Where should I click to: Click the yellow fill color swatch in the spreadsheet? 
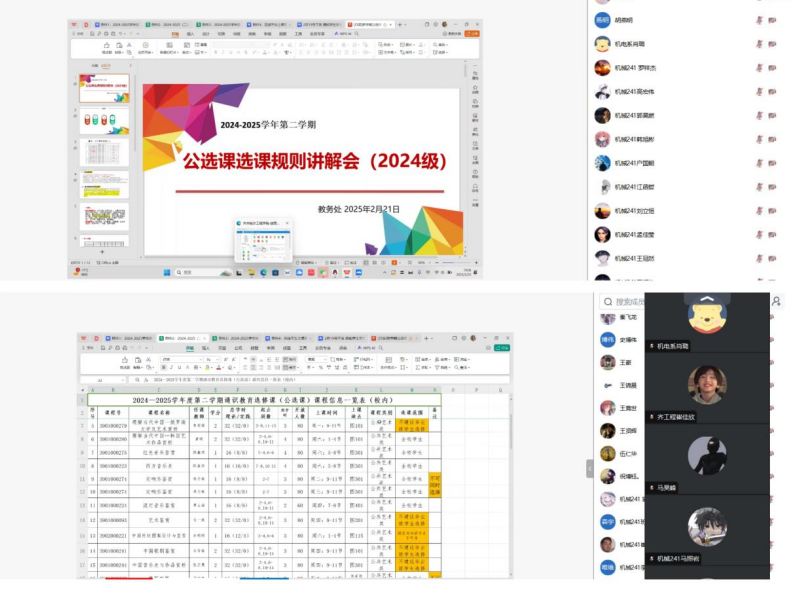click(x=208, y=367)
